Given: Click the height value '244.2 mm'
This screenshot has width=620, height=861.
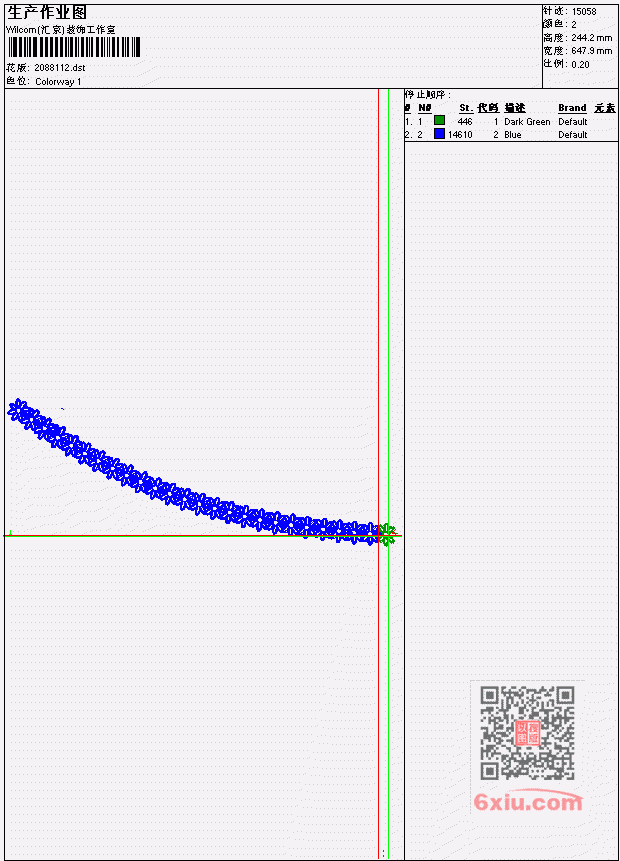Looking at the screenshot, I should [591, 38].
